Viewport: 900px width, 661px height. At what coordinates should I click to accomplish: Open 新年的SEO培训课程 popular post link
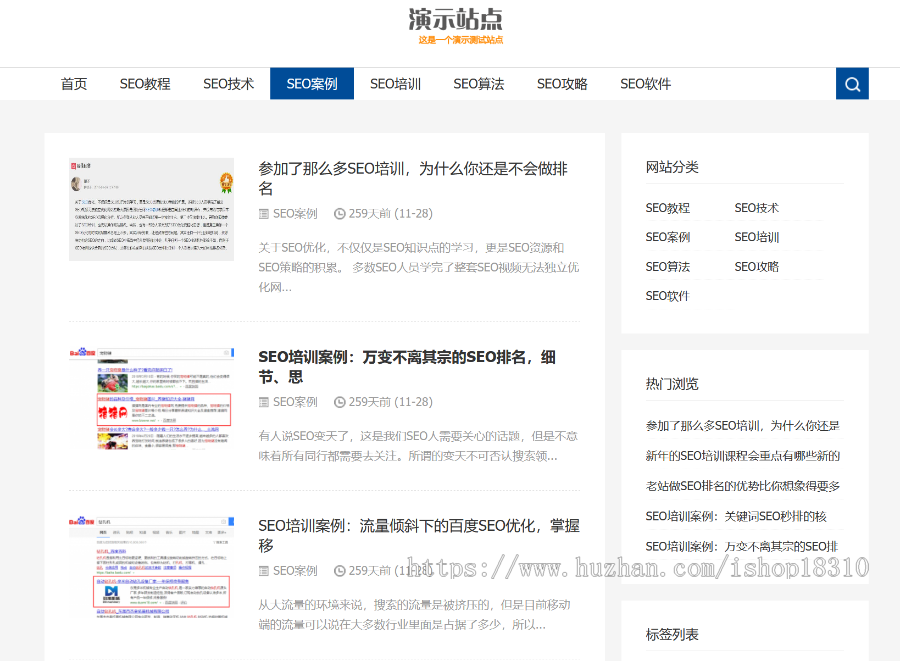tap(742, 456)
